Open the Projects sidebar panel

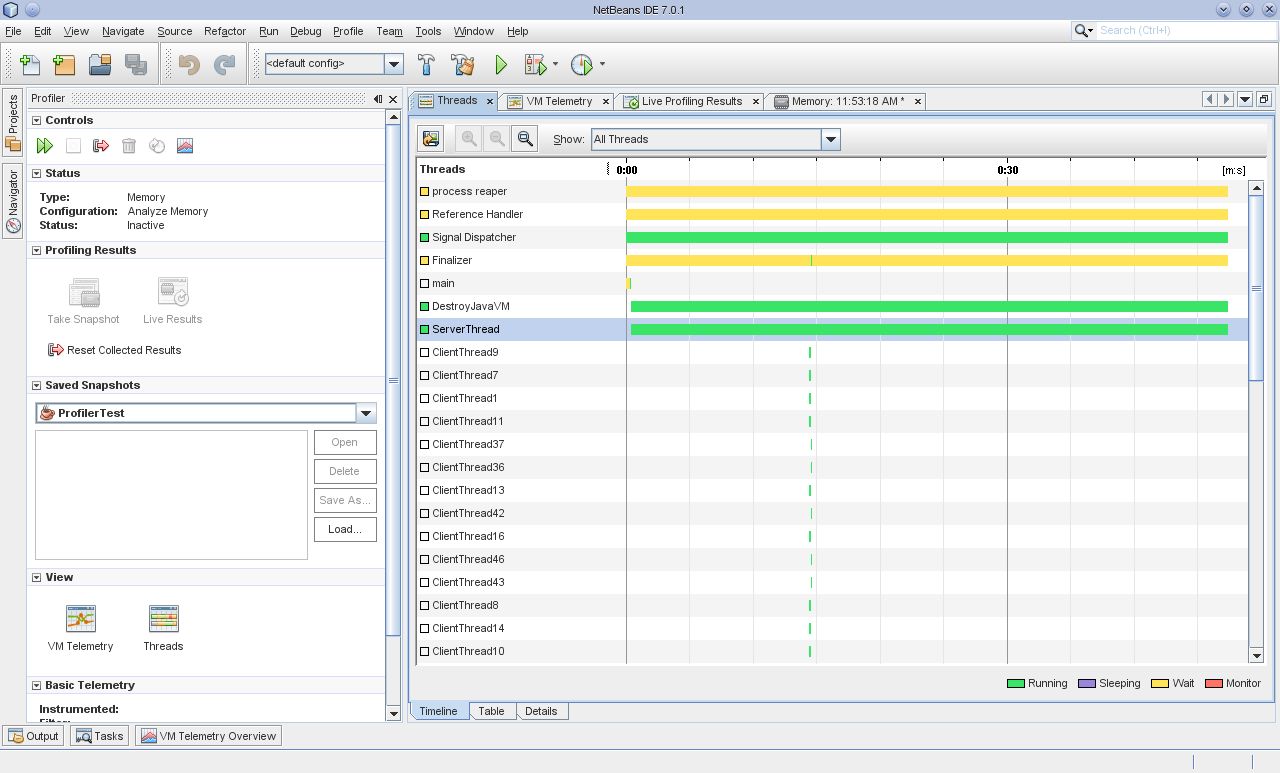pos(13,121)
